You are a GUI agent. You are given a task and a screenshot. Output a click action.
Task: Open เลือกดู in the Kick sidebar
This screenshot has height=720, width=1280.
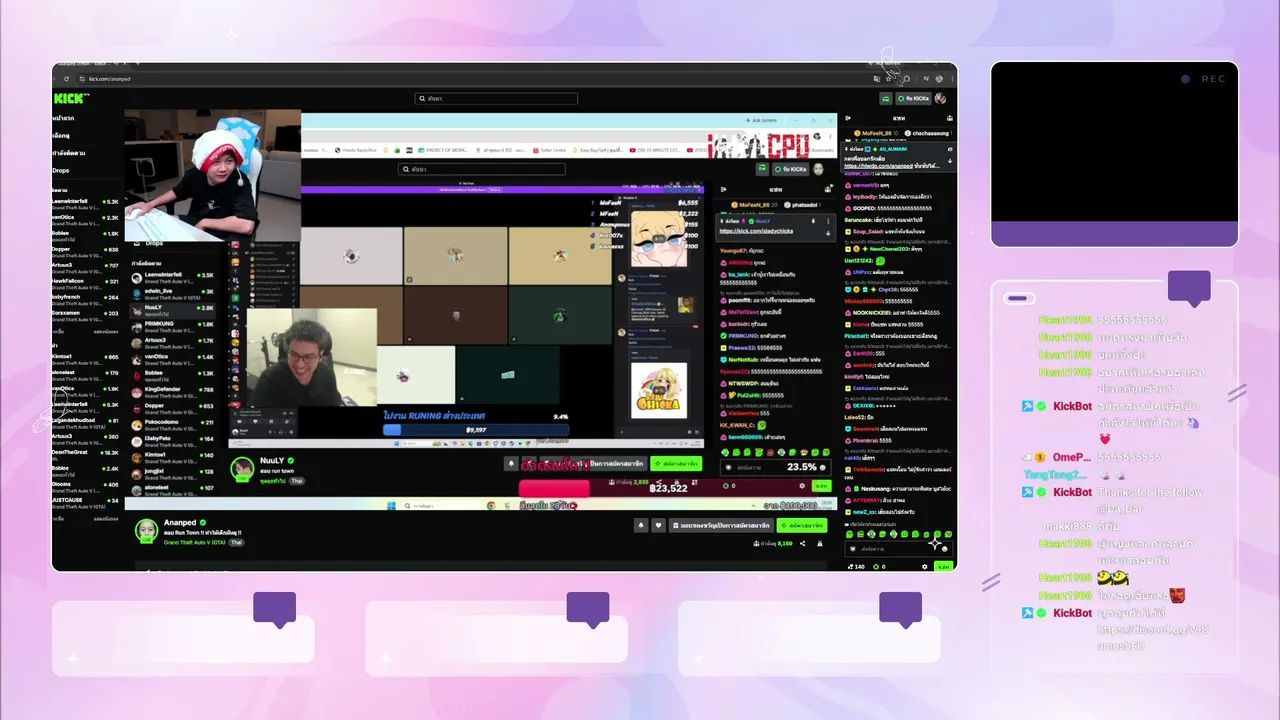[62, 136]
